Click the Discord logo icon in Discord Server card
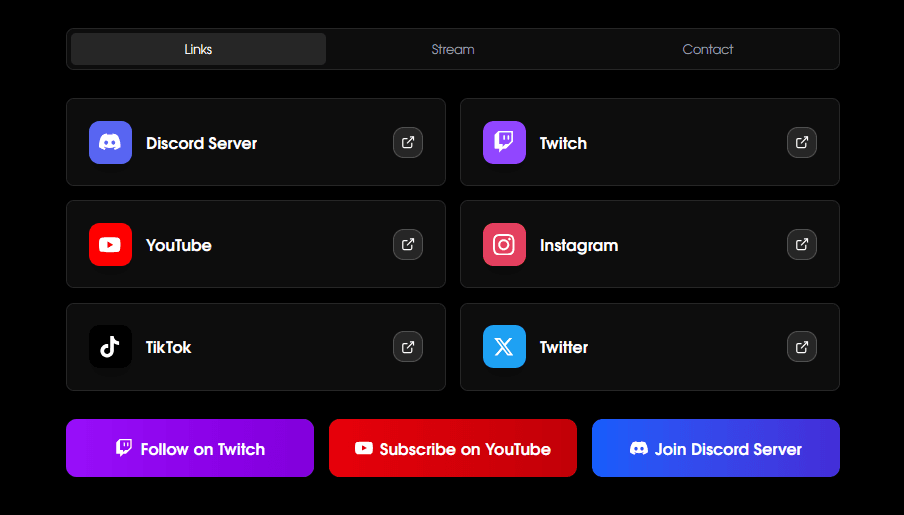Viewport: 904px width, 515px height. point(110,142)
